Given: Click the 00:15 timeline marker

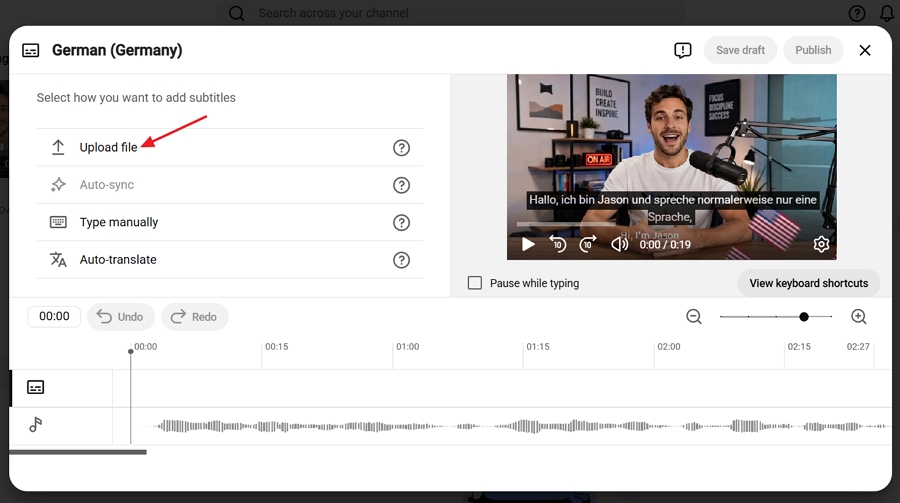Looking at the screenshot, I should 277,347.
